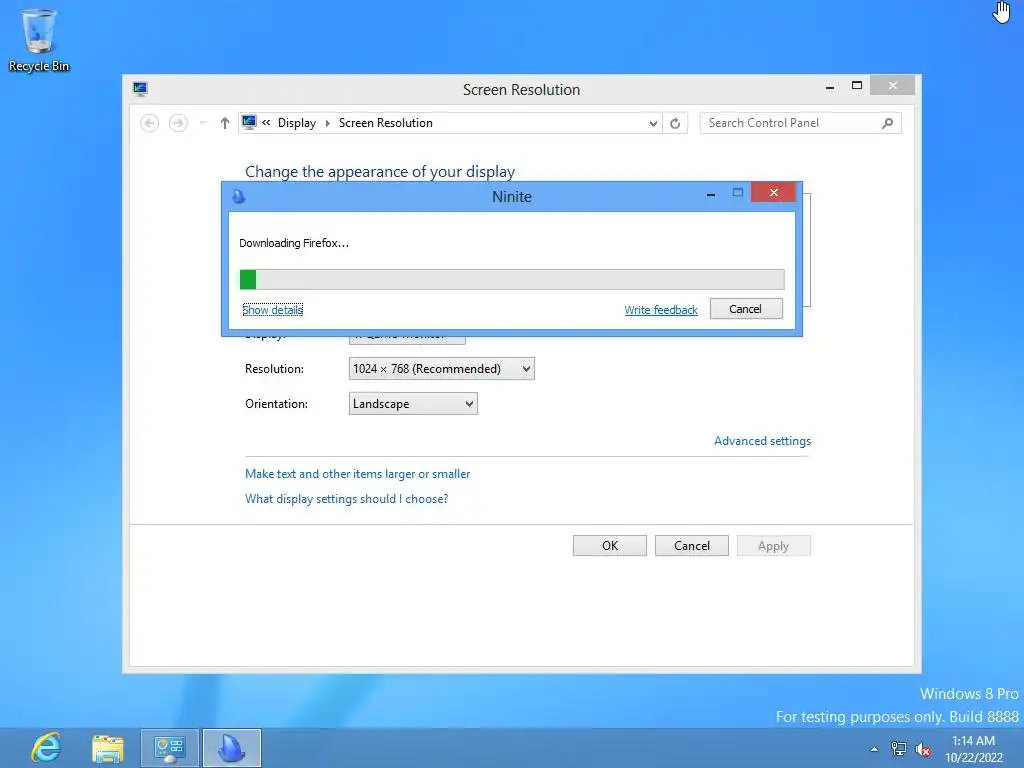The width and height of the screenshot is (1024, 768).
Task: Launch Internet Explorer from the taskbar
Action: pyautogui.click(x=46, y=748)
